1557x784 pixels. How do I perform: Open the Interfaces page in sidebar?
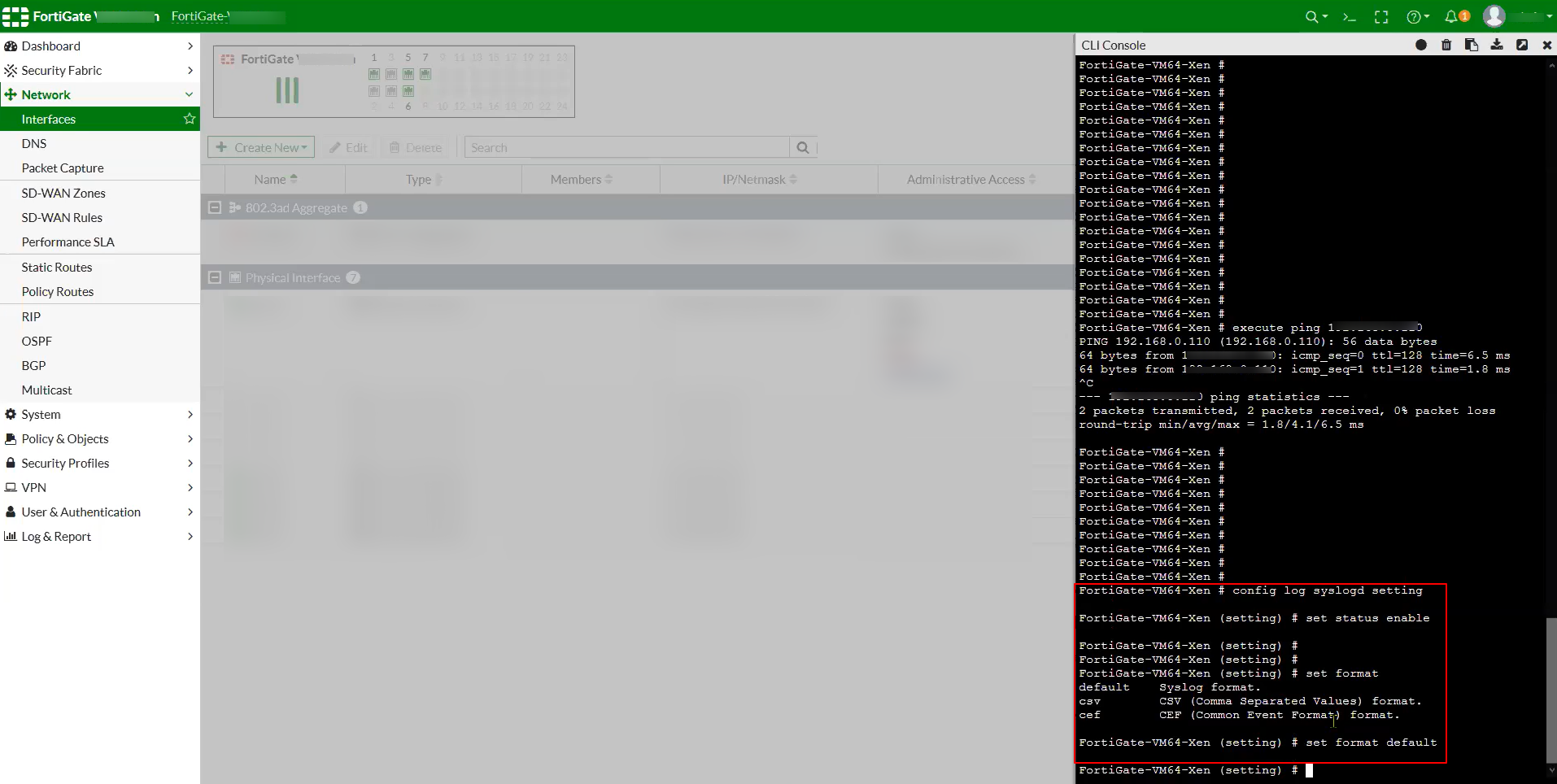(x=100, y=119)
